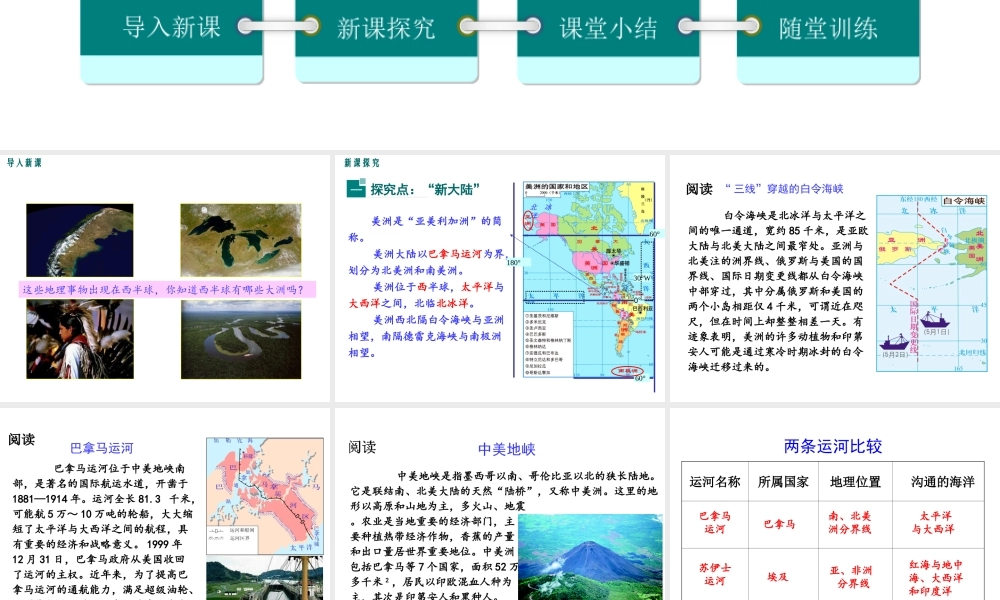The width and height of the screenshot is (1000, 600).
Task: Click the 运河名称 table header cell
Action: 715,481
